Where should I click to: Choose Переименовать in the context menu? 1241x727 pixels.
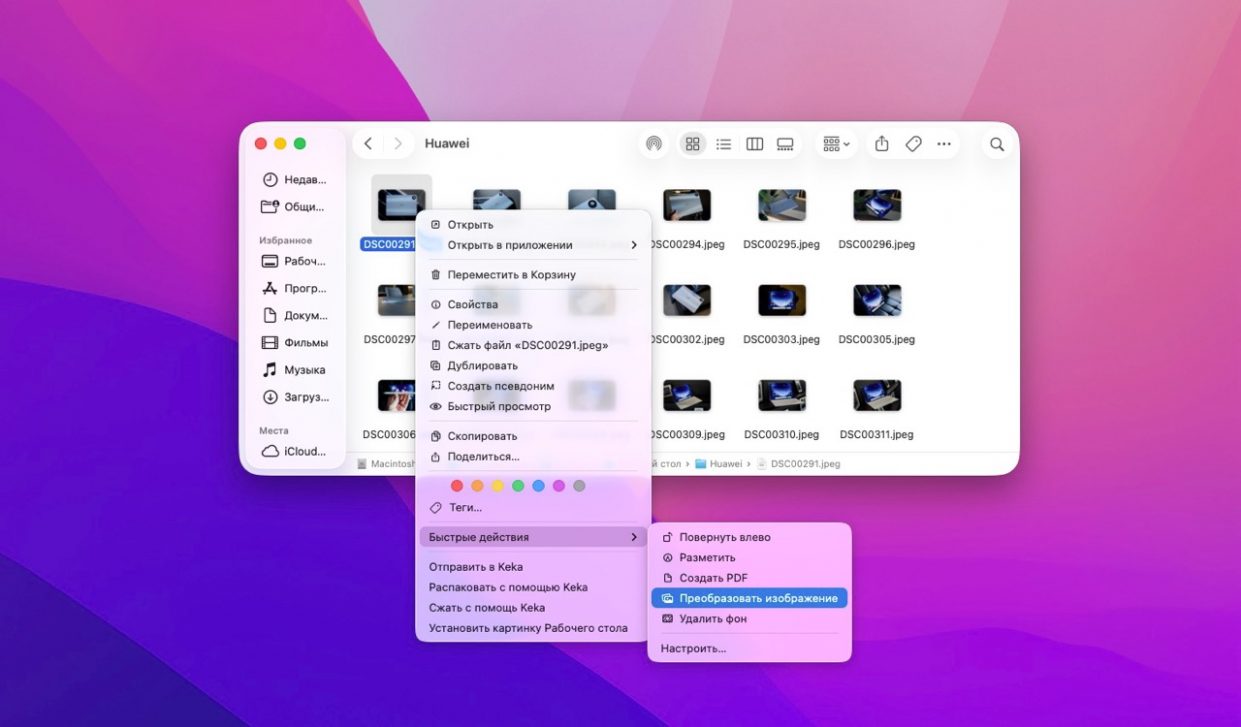533,325
